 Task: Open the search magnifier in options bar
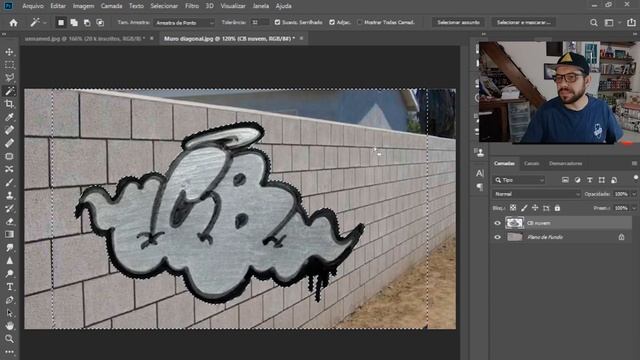click(x=594, y=23)
